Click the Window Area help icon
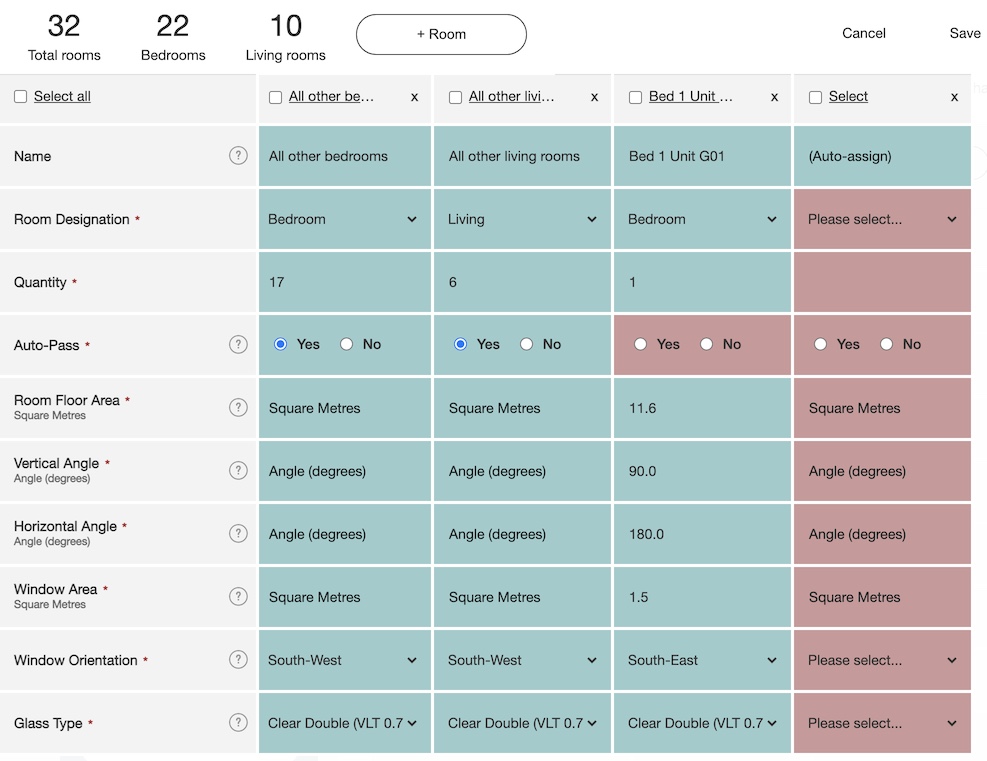The height and width of the screenshot is (761, 987). tap(238, 596)
